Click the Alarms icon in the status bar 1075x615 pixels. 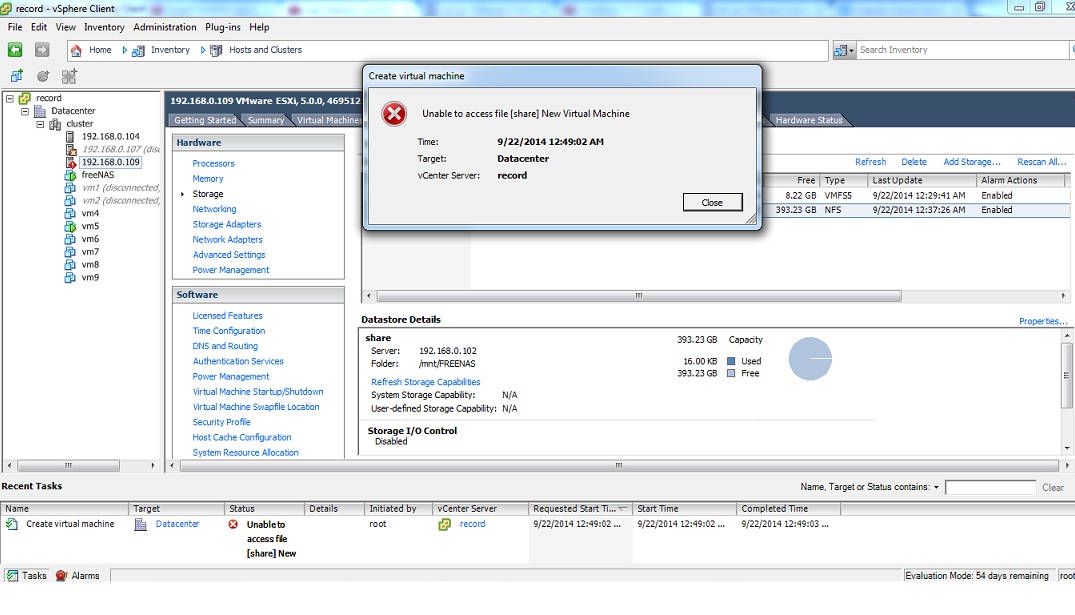pos(62,576)
